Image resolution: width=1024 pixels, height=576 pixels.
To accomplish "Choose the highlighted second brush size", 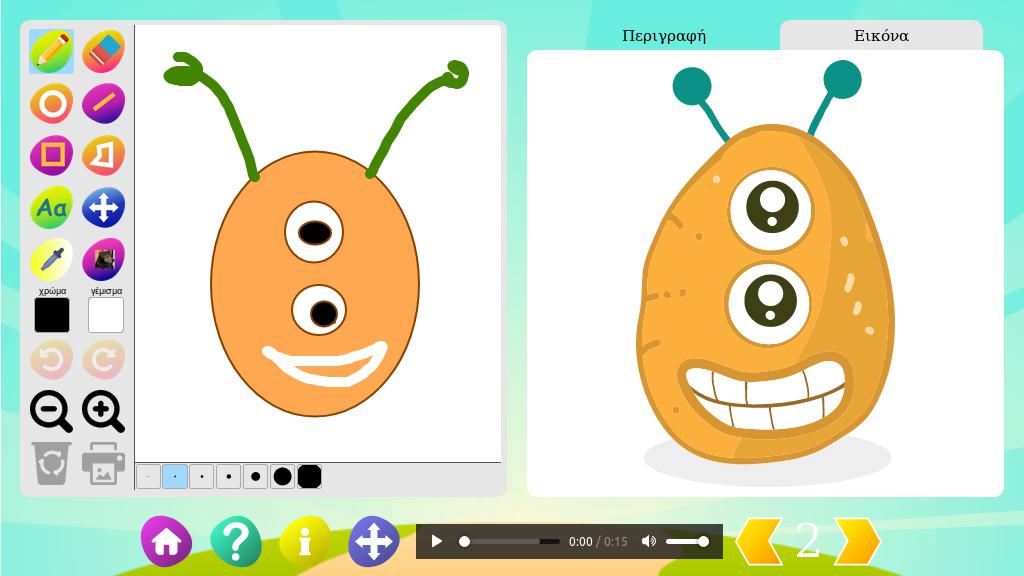I will 175,477.
